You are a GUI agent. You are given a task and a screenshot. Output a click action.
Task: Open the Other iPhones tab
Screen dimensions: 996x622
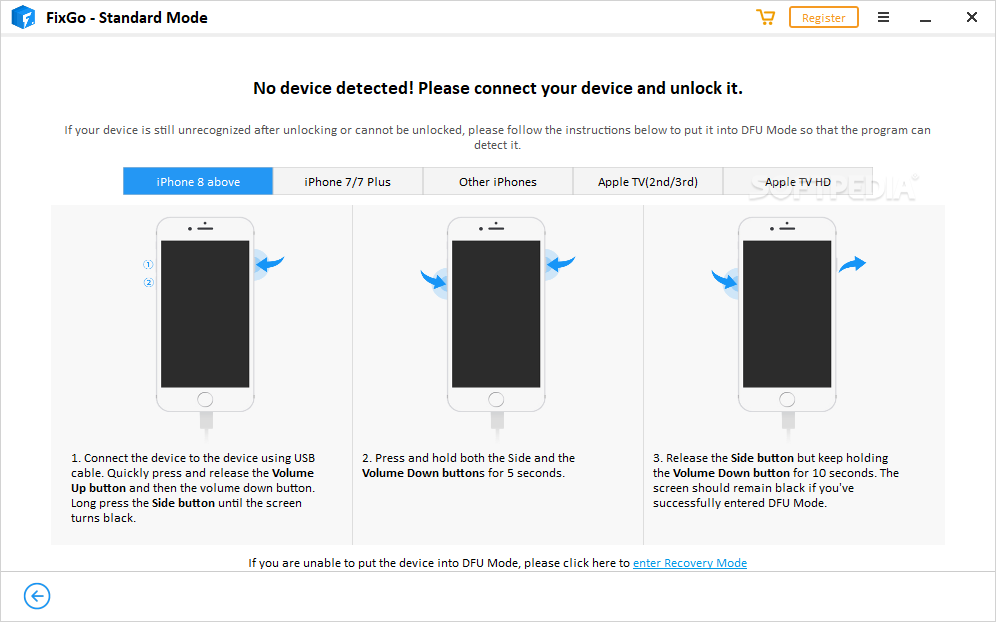[x=498, y=182]
